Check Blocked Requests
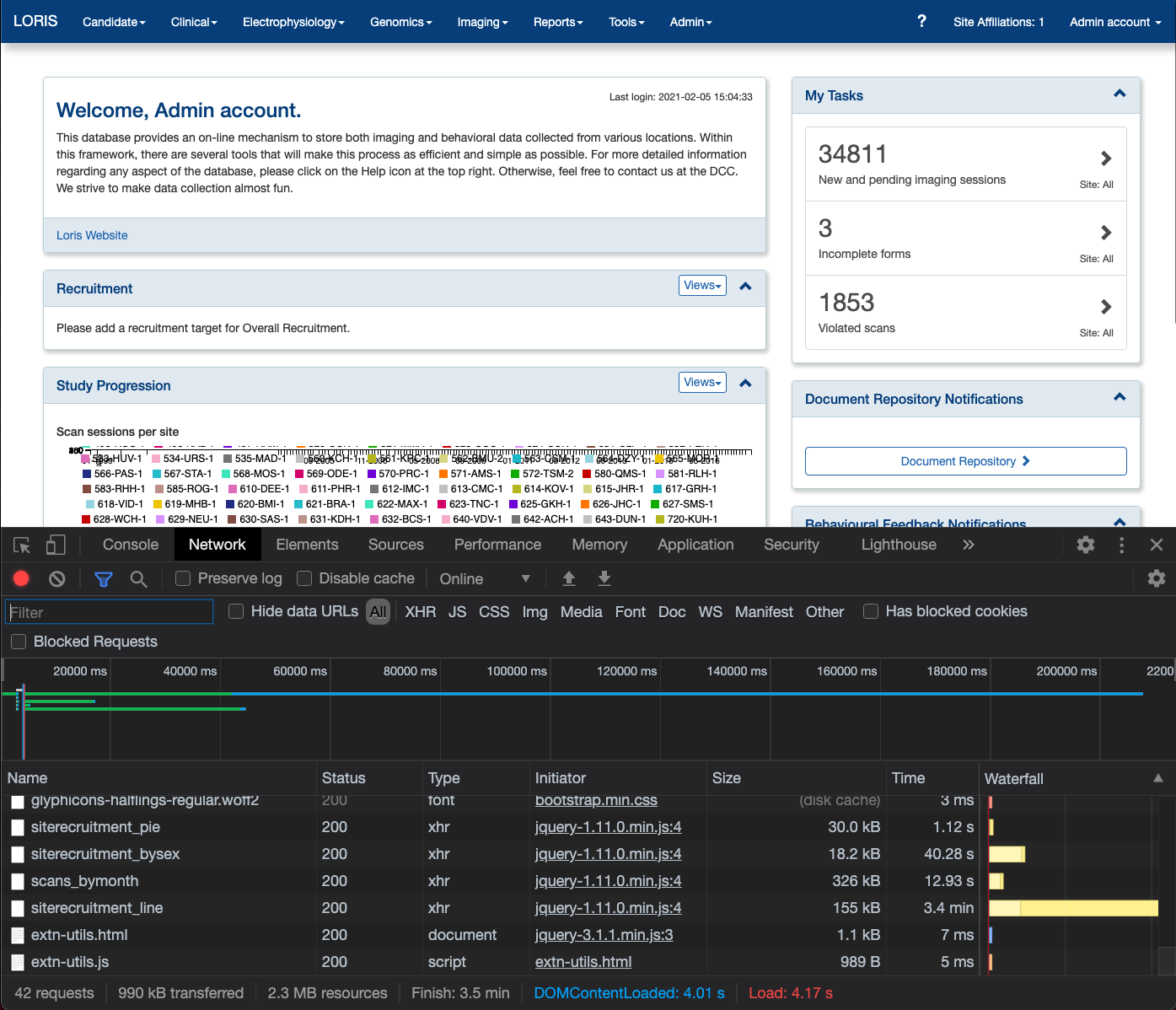Image resolution: width=1176 pixels, height=1010 pixels. [19, 642]
